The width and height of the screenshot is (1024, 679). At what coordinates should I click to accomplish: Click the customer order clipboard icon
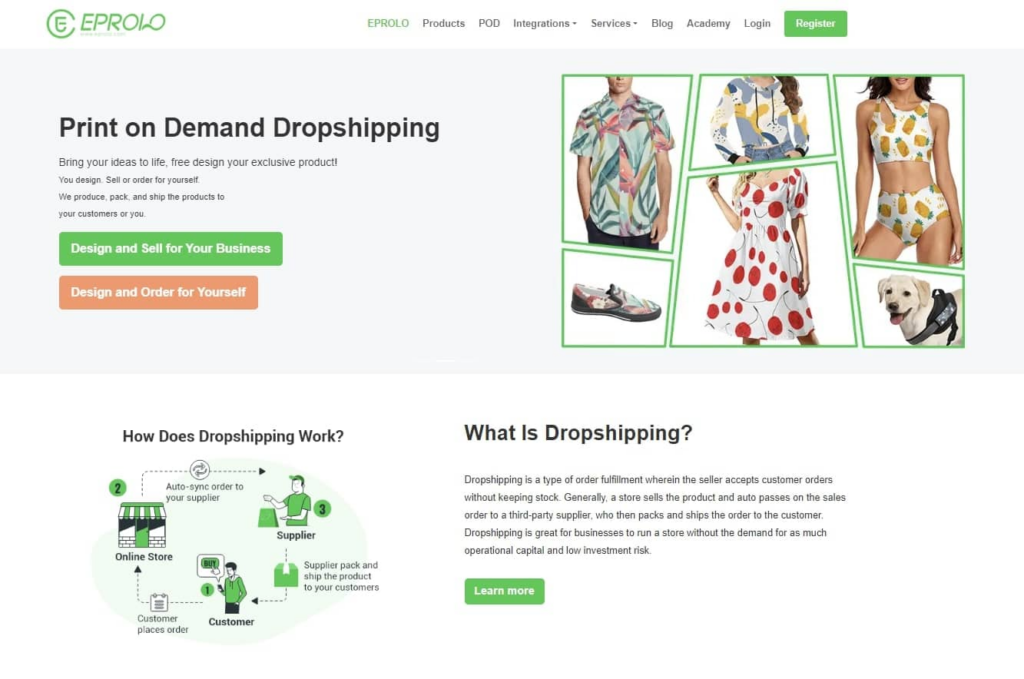point(159,602)
